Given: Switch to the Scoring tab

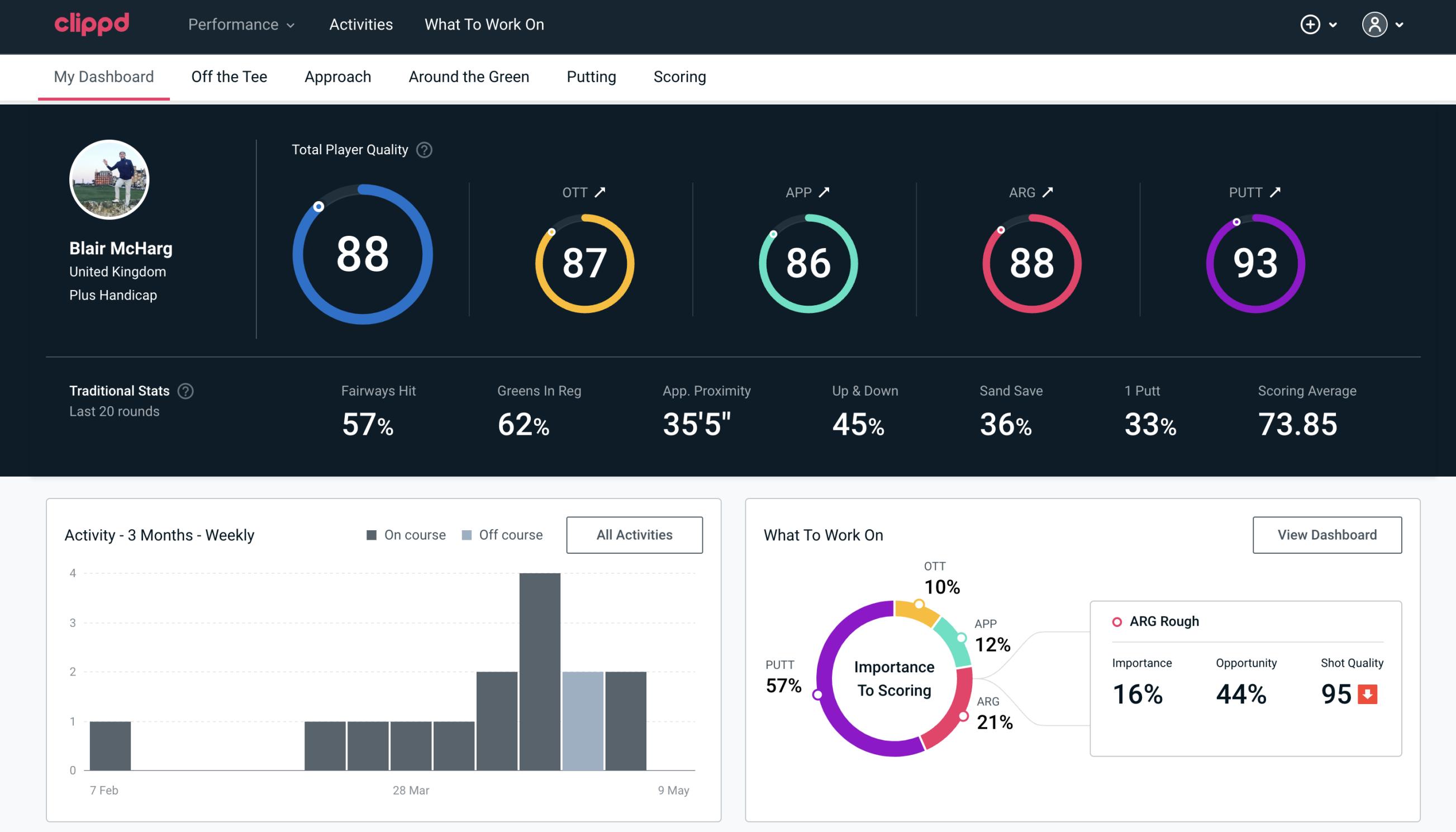Looking at the screenshot, I should tap(680, 77).
